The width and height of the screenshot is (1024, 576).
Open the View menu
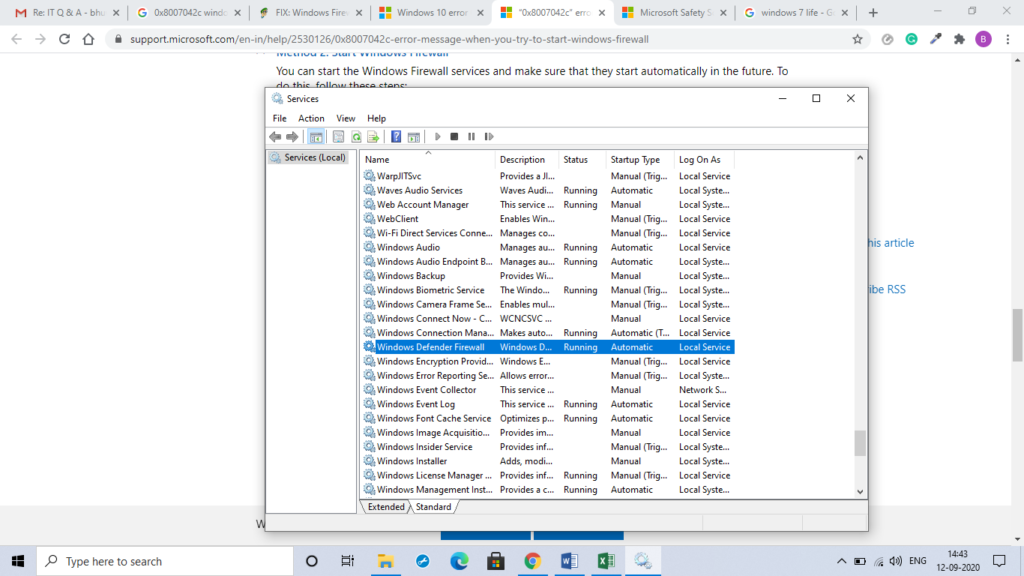(346, 118)
